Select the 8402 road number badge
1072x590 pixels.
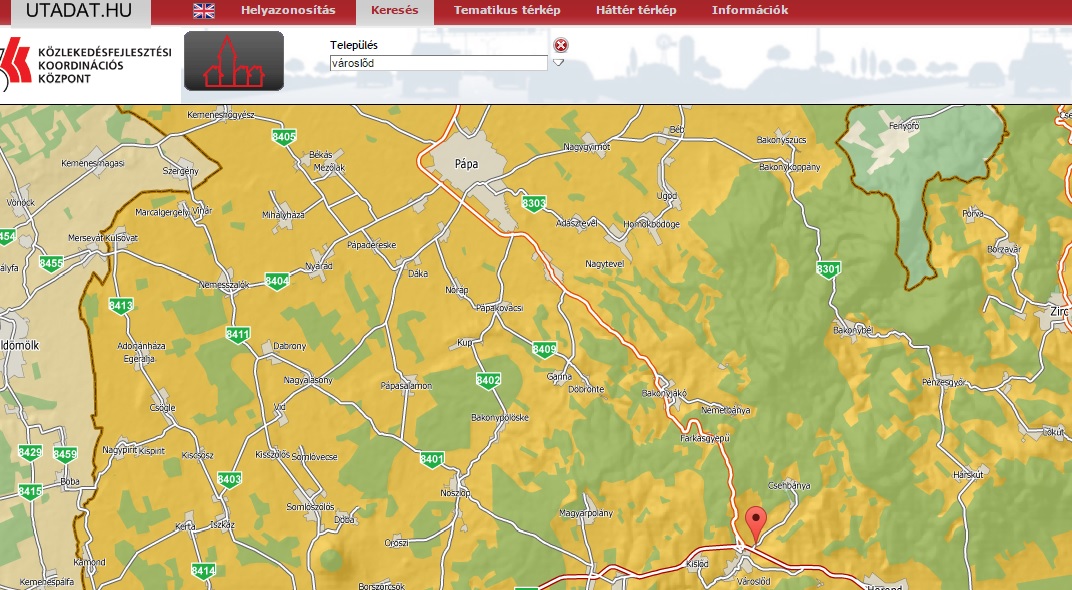tap(488, 380)
